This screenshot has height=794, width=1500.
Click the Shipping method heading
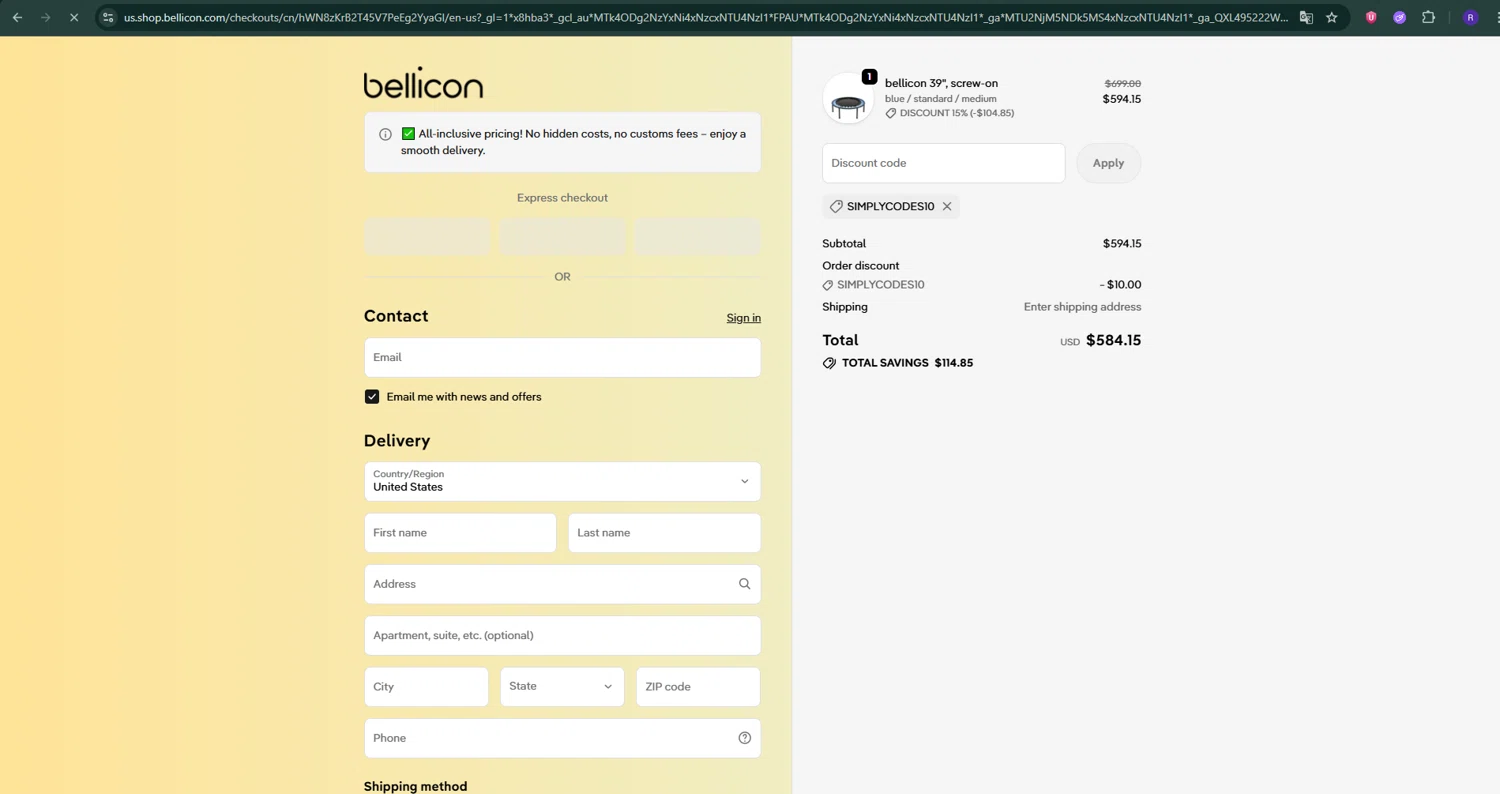tap(415, 787)
